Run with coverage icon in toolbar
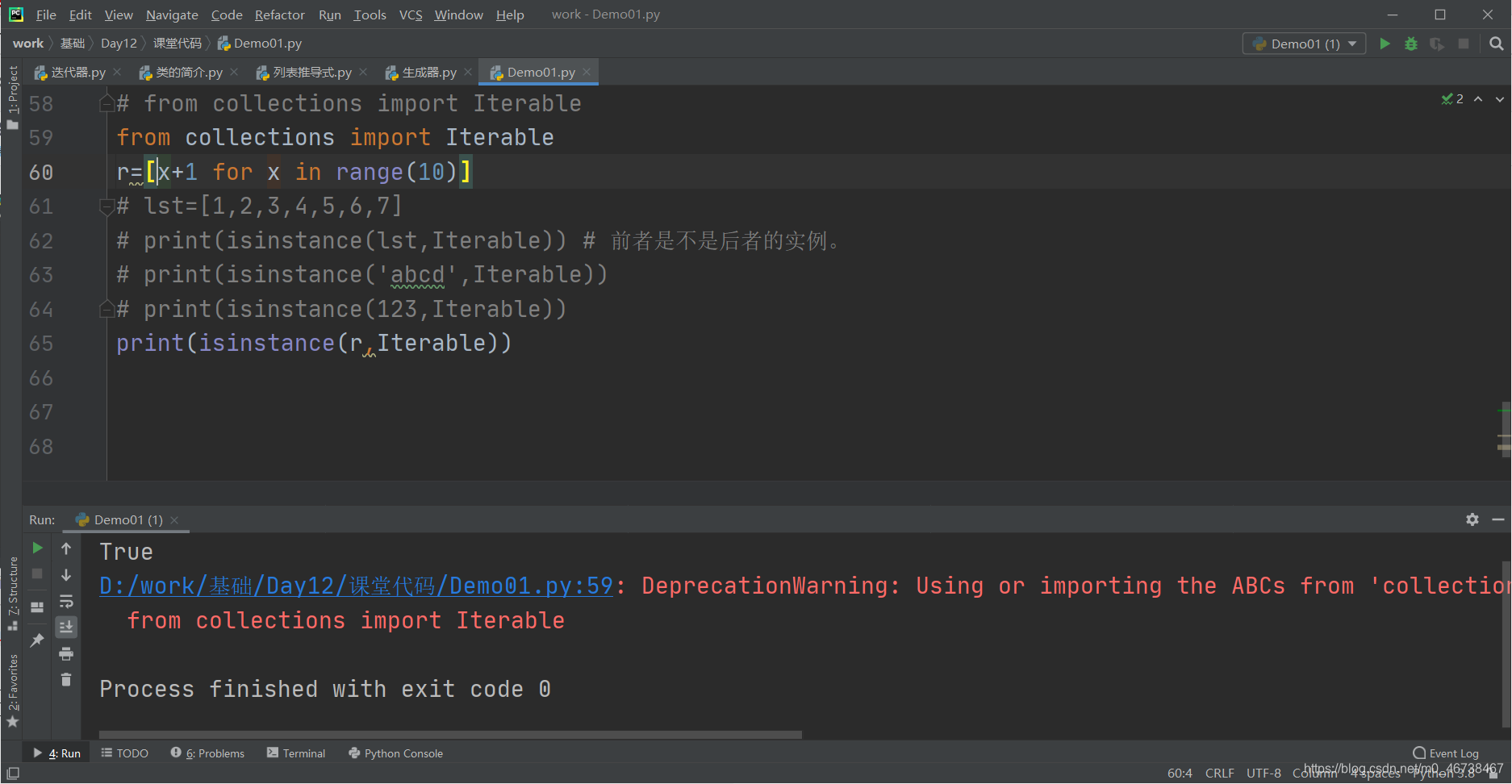This screenshot has width=1512, height=784. tap(1437, 44)
